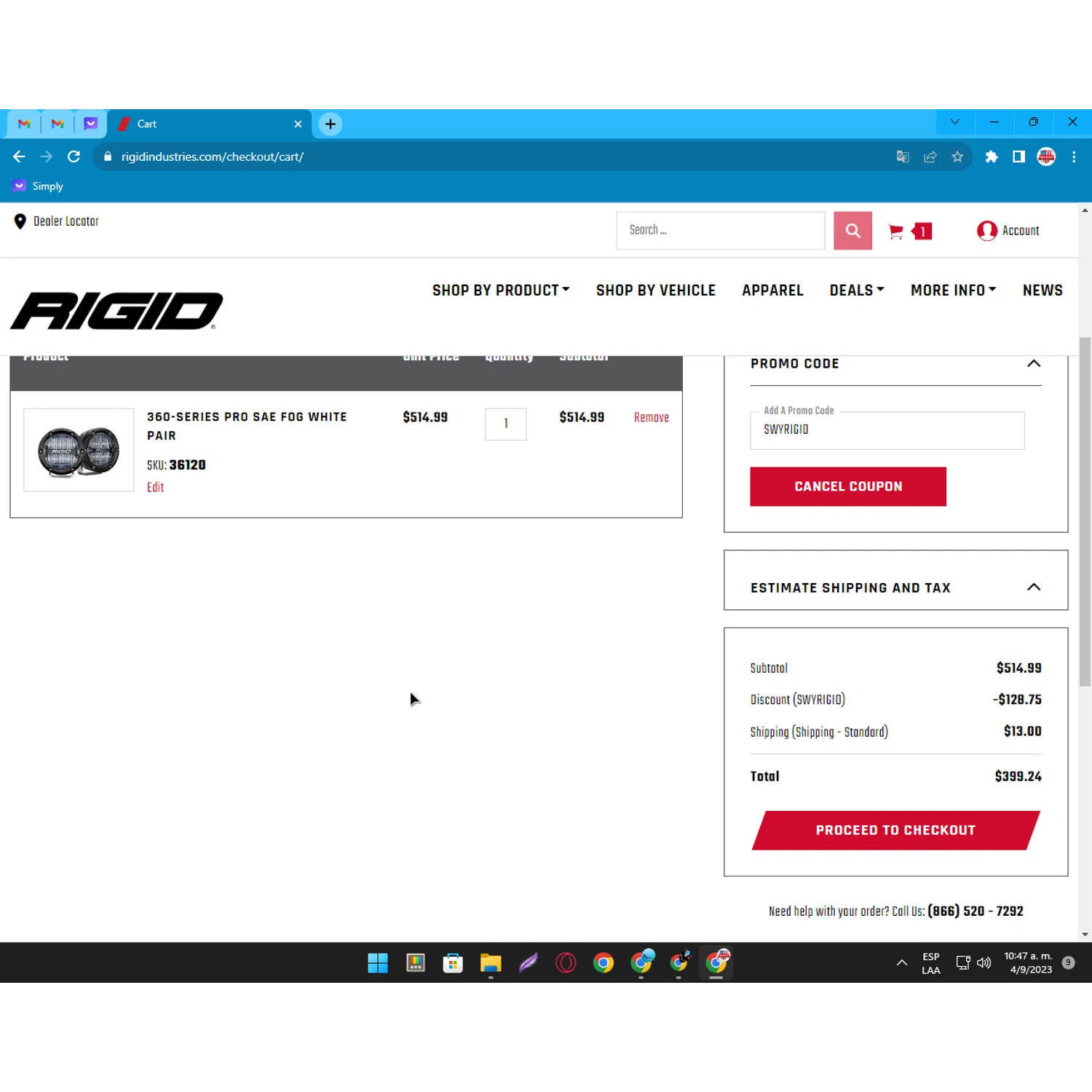Open the Chrome three-dot menu

[x=1074, y=157]
